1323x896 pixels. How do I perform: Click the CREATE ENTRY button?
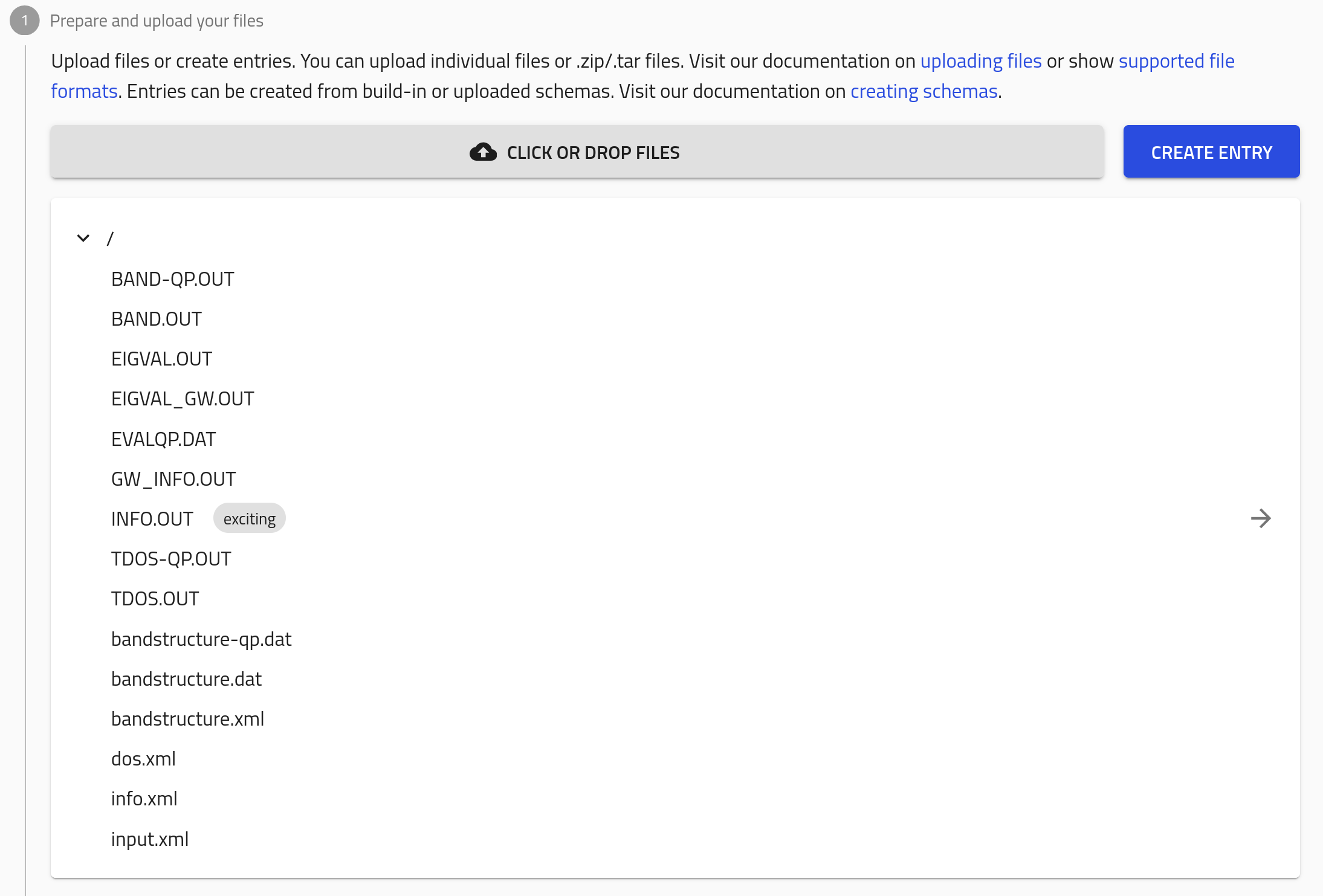[1211, 152]
